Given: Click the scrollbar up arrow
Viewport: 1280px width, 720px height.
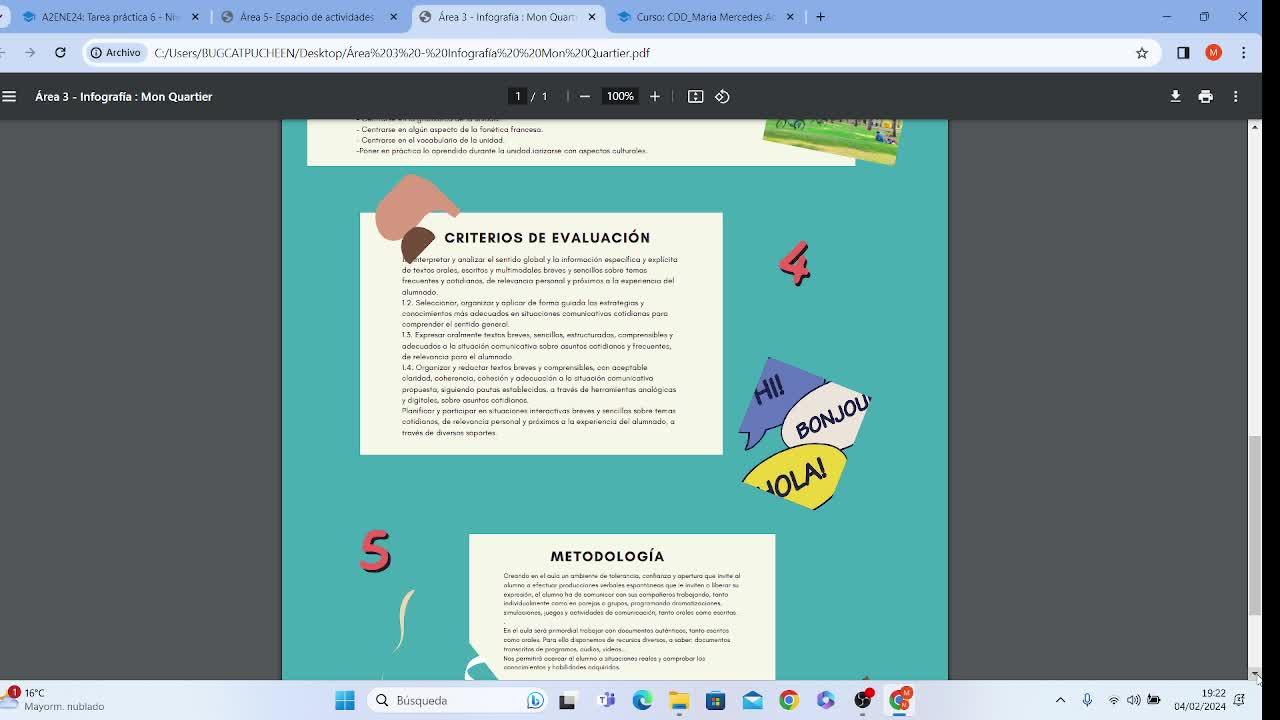Looking at the screenshot, I should pos(1254,126).
